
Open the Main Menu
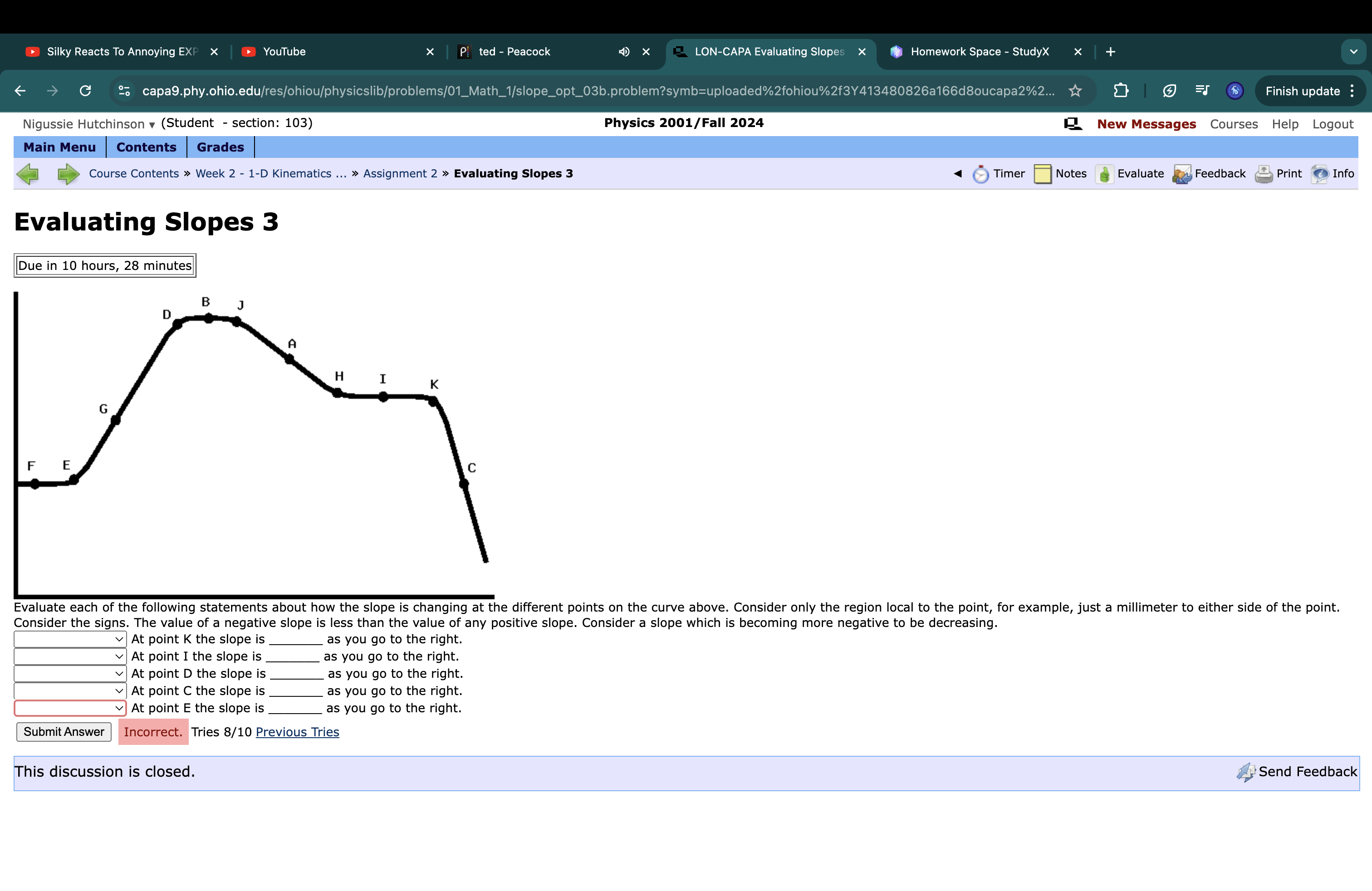[59, 147]
